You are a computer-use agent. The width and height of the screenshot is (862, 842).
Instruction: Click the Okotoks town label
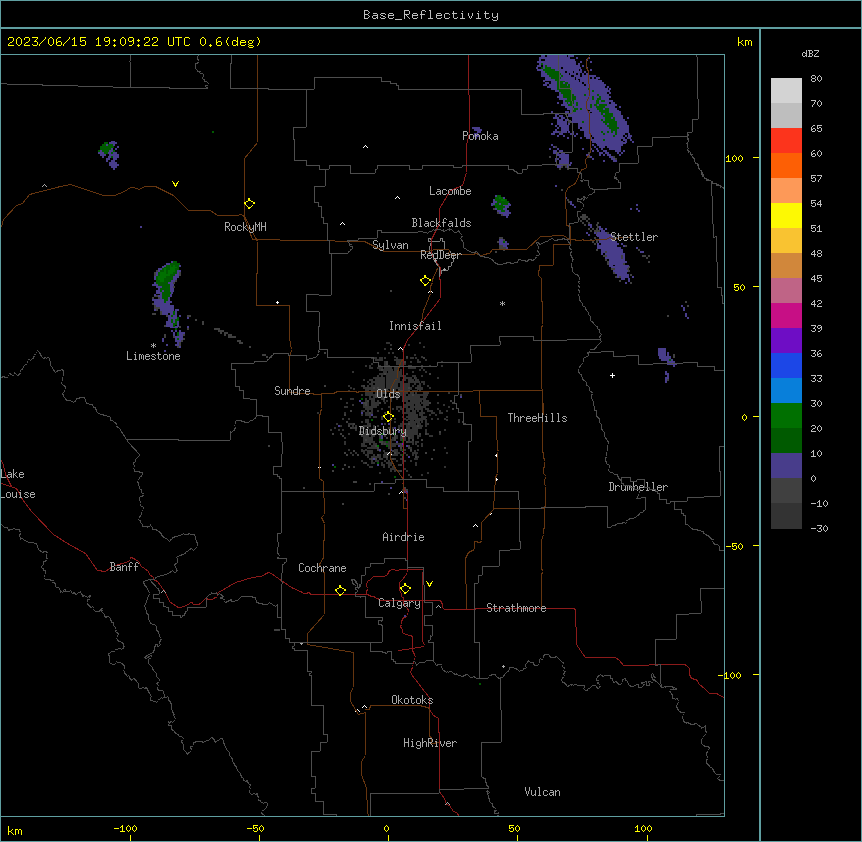412,700
